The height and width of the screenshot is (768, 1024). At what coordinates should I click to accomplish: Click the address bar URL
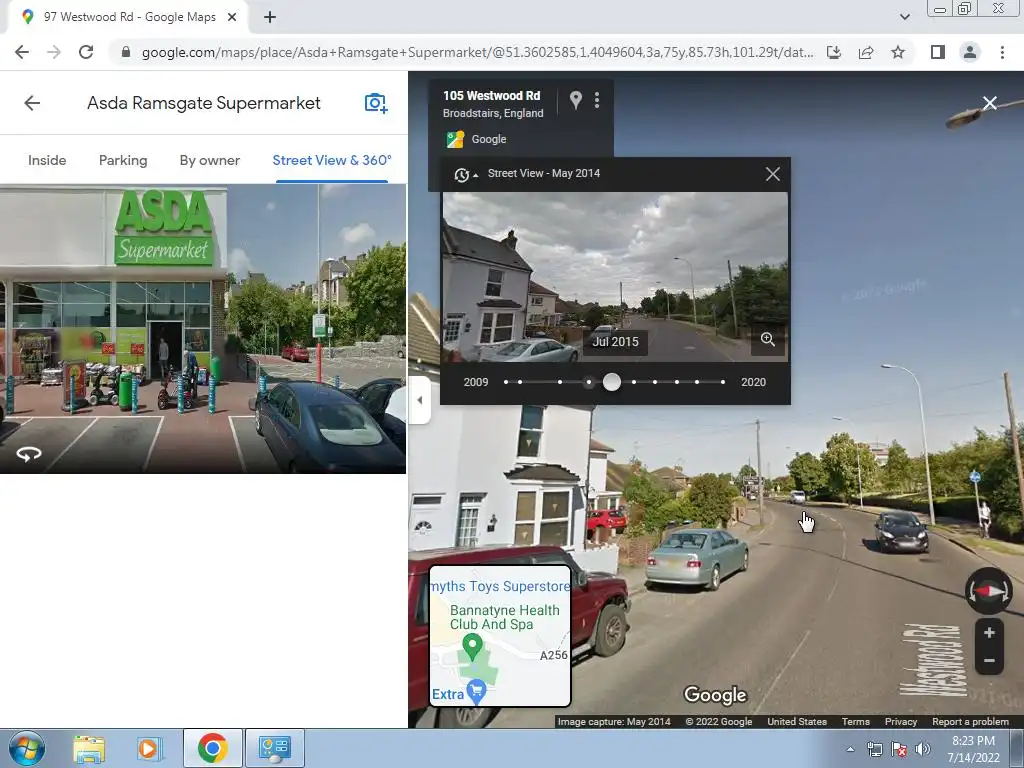click(477, 52)
